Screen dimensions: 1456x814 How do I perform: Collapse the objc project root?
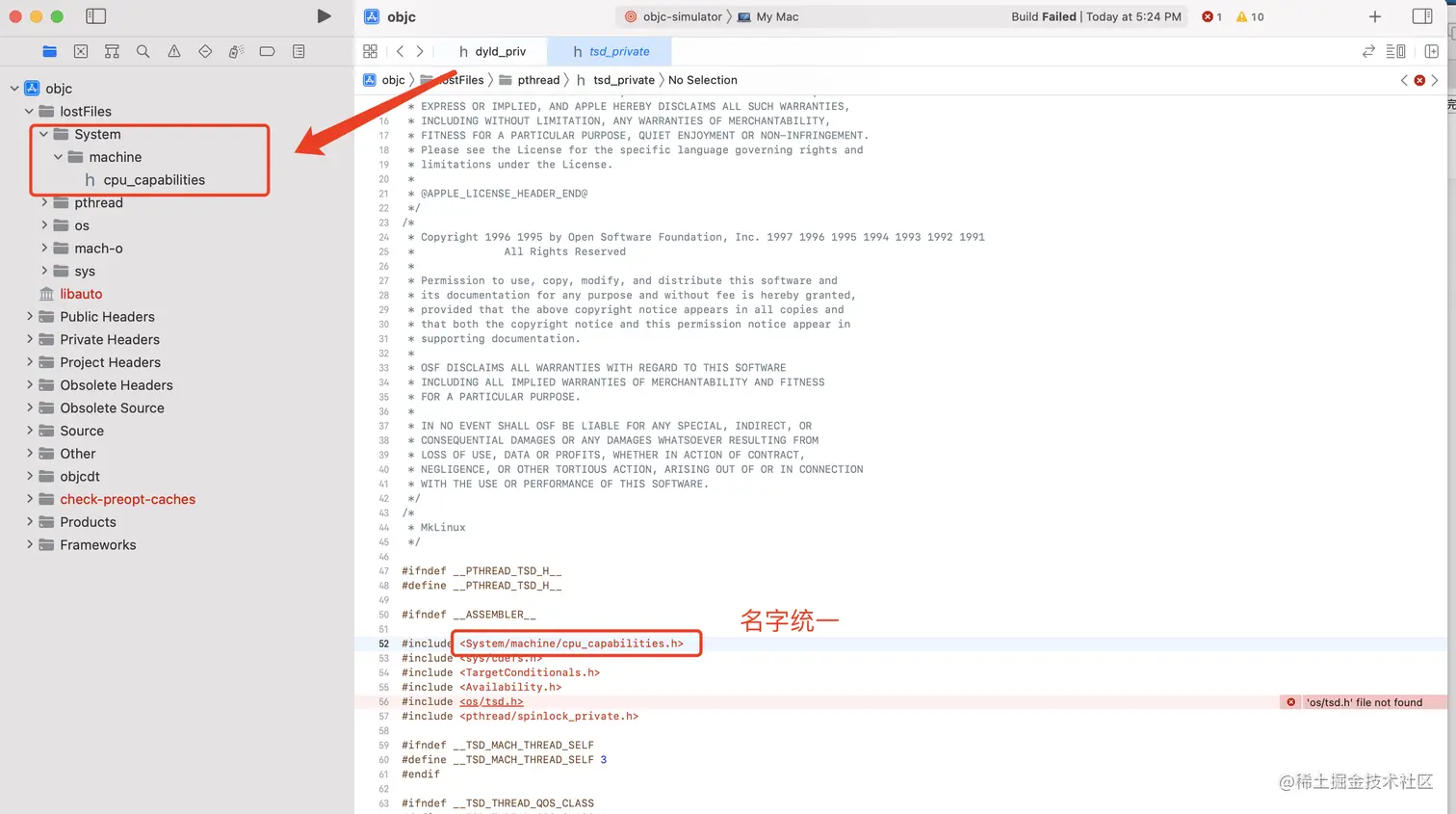point(14,89)
